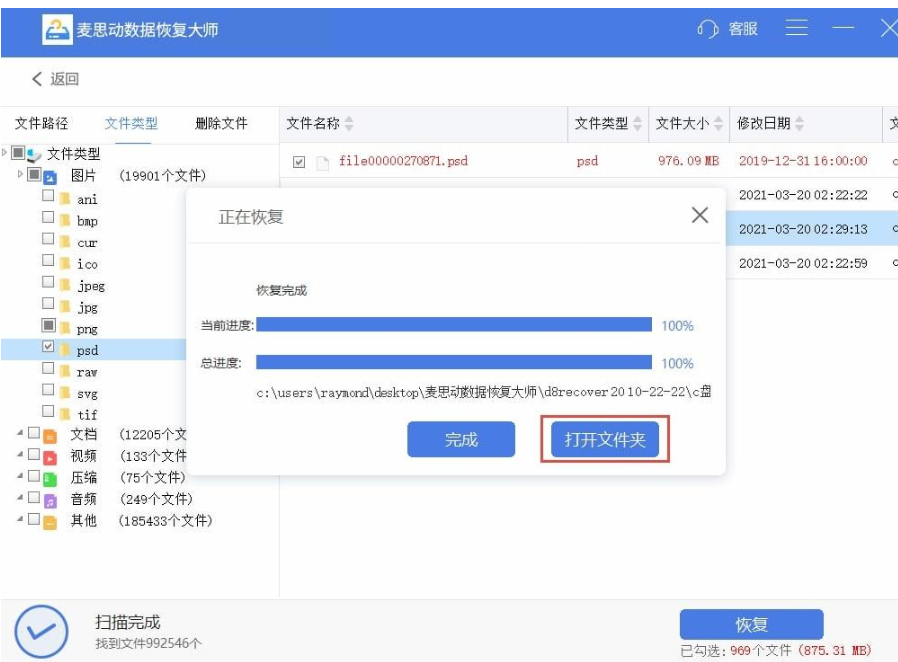The width and height of the screenshot is (898, 662).
Task: Click 客服 label in title bar
Action: 743,28
